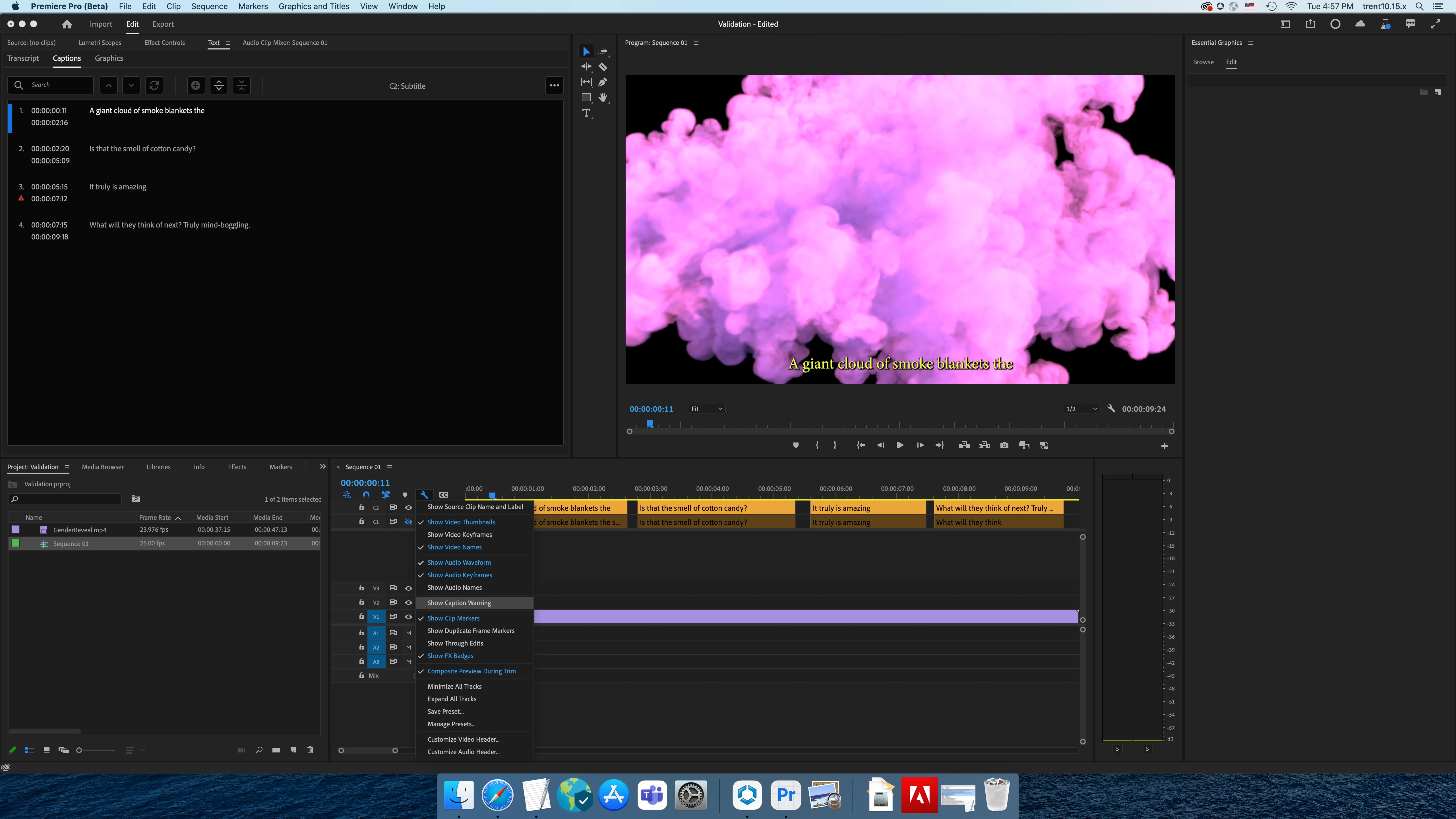Open playback resolution 1/2 dropdown
The height and width of the screenshot is (819, 1456).
point(1081,409)
